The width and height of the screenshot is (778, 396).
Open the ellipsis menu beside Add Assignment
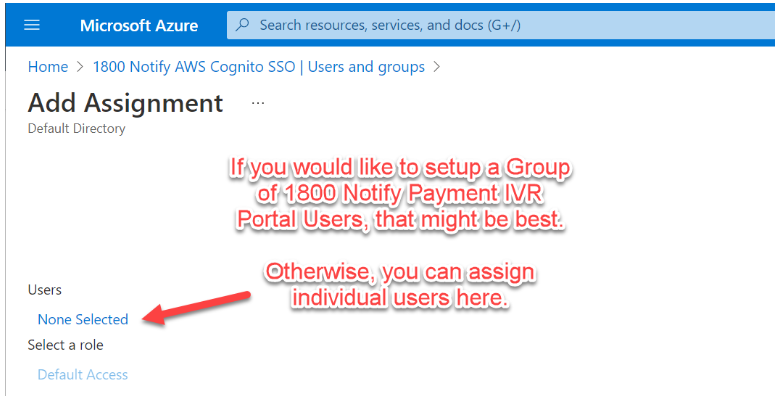(258, 103)
